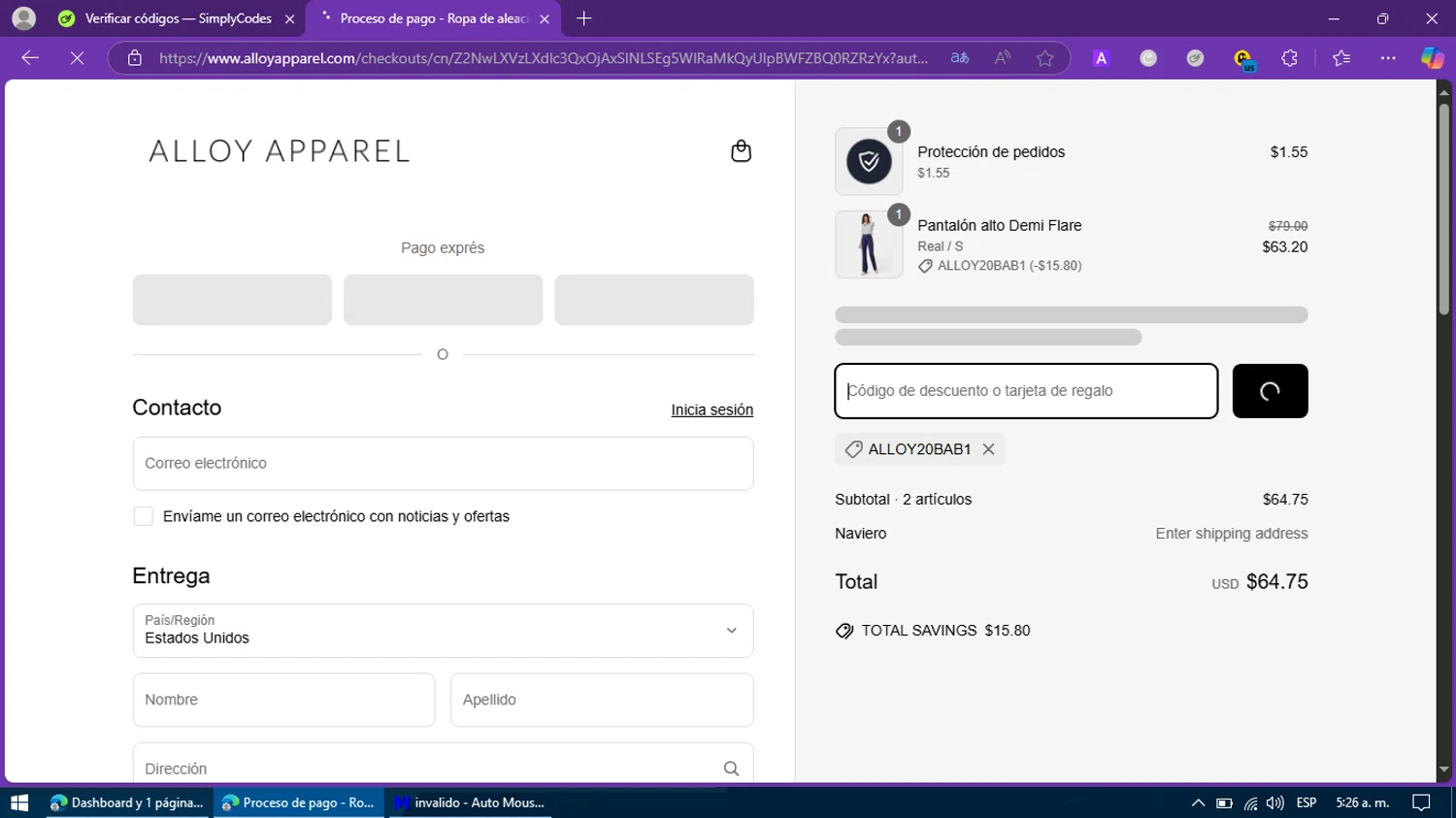Click the scrollbar down arrow
The height and width of the screenshot is (818, 1456).
1444,769
